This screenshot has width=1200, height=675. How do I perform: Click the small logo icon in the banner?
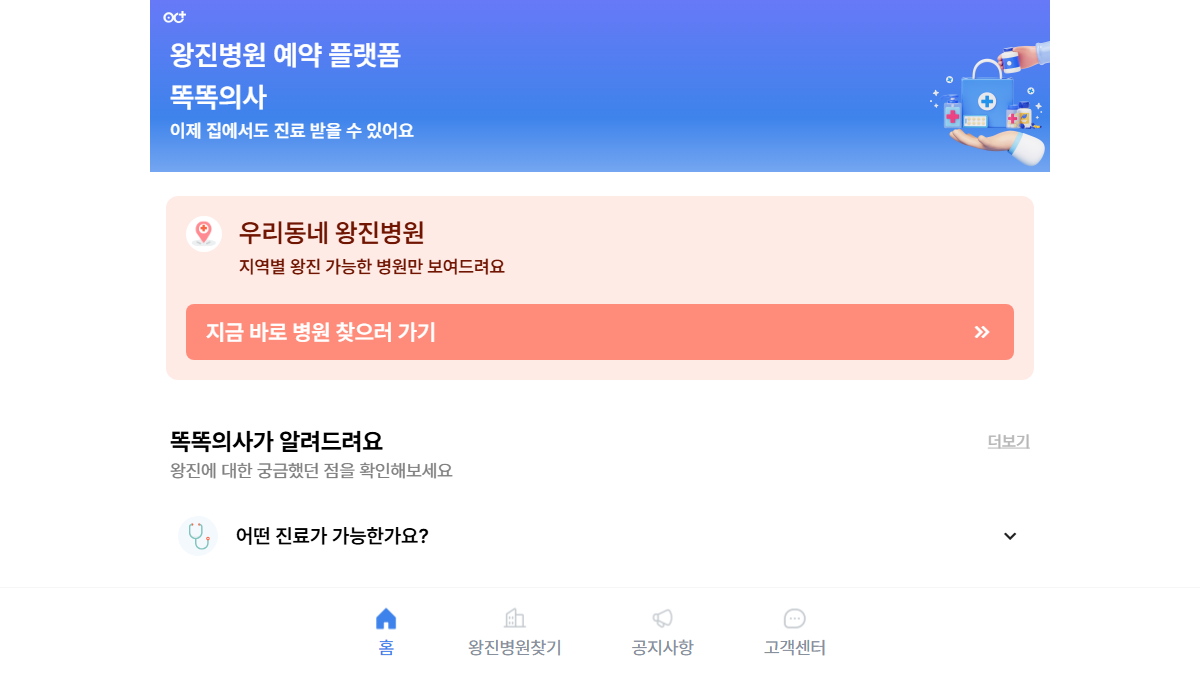click(x=175, y=17)
